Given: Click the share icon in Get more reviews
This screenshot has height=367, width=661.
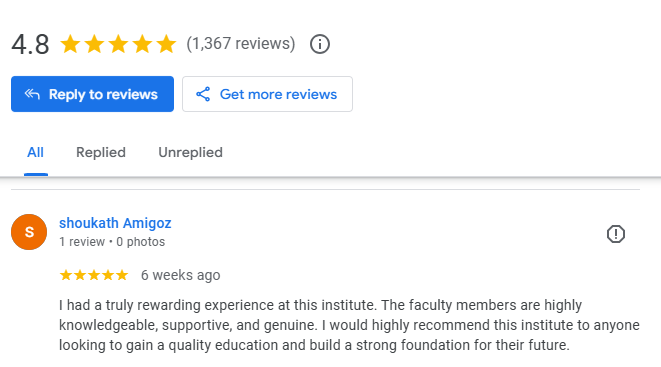Looking at the screenshot, I should (x=203, y=94).
